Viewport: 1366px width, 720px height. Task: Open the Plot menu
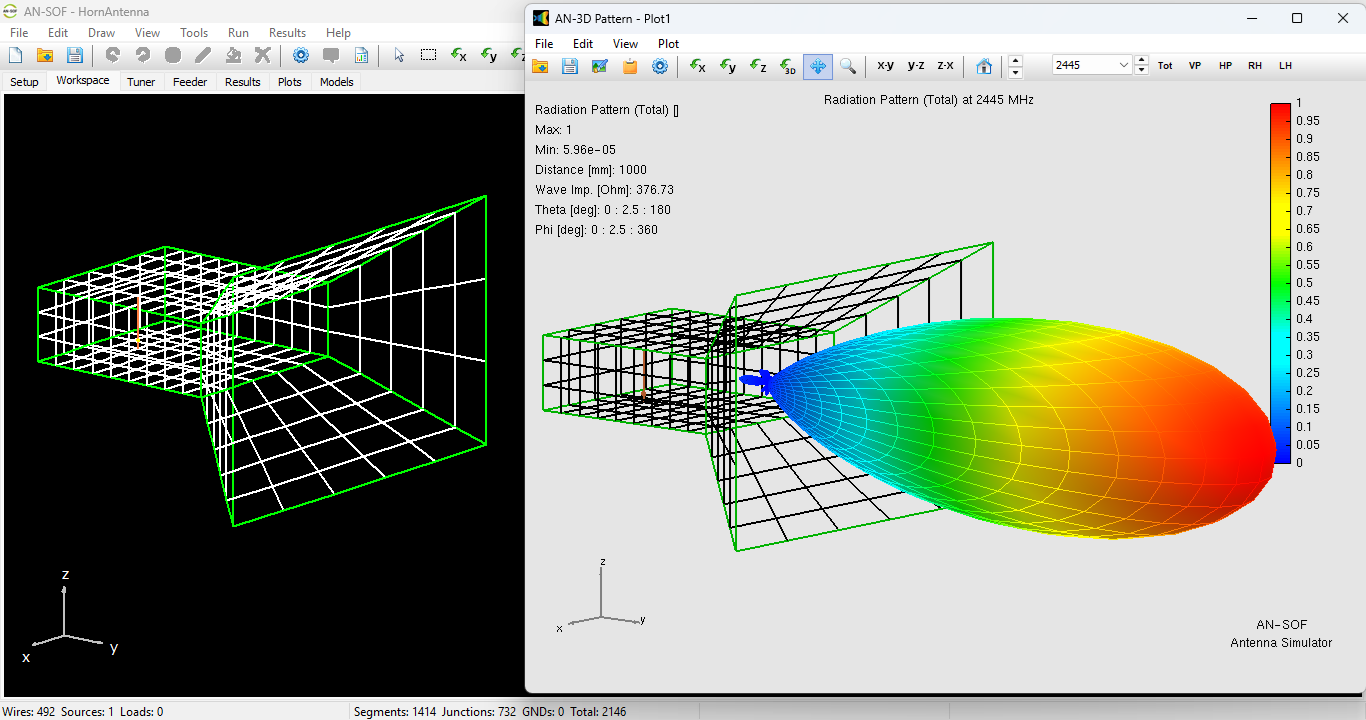click(x=668, y=44)
